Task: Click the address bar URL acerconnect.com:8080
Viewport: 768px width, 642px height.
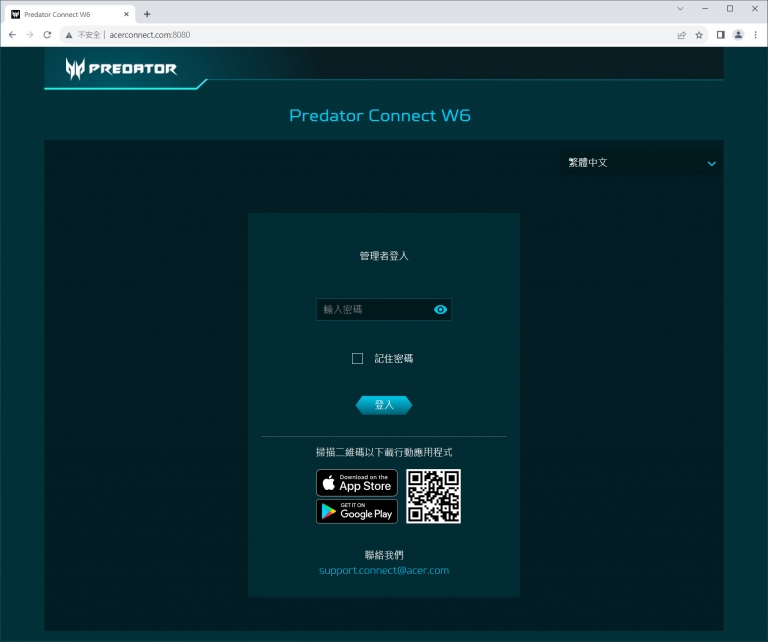Action: click(149, 35)
